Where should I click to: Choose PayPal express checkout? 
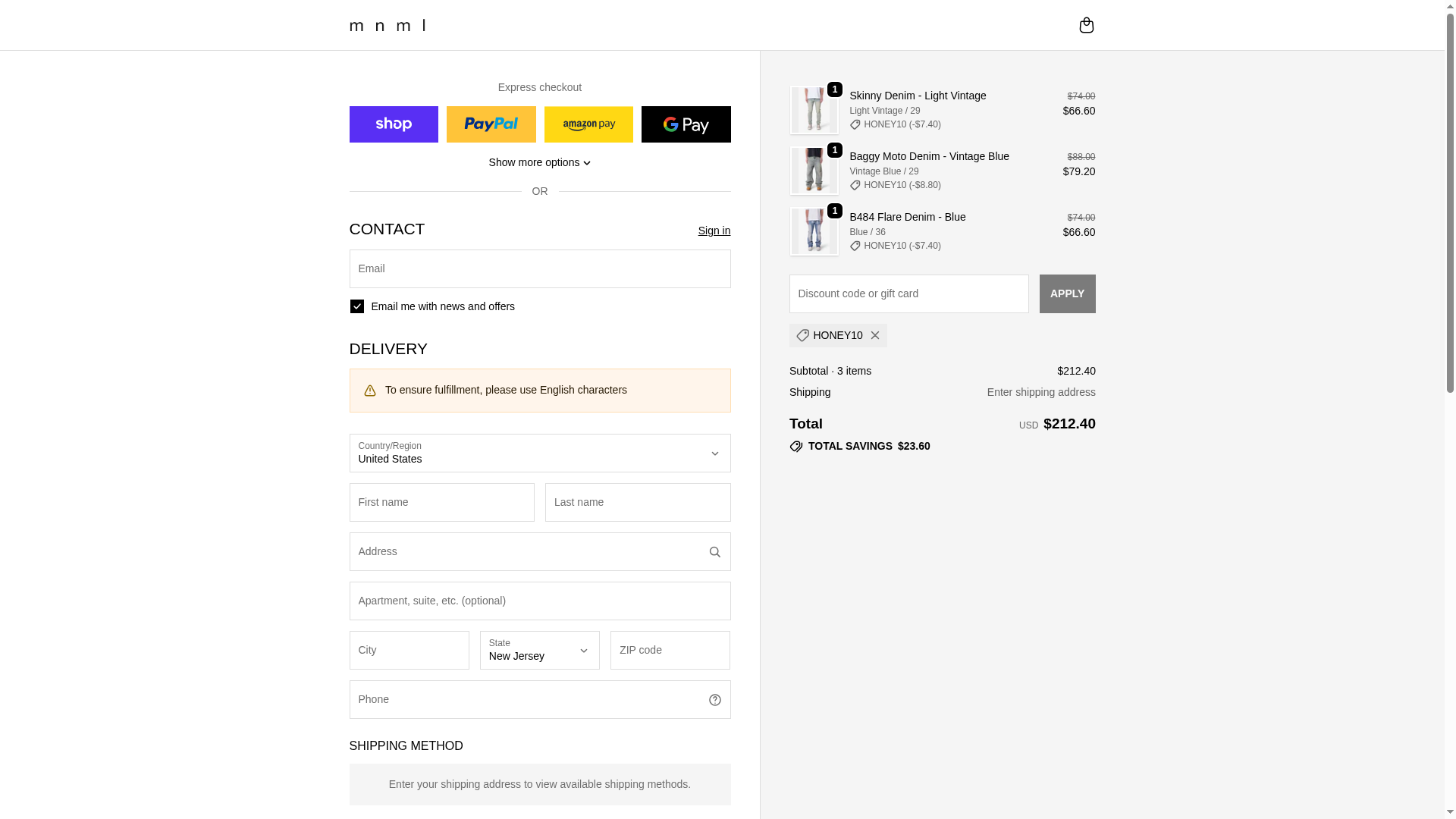(491, 124)
